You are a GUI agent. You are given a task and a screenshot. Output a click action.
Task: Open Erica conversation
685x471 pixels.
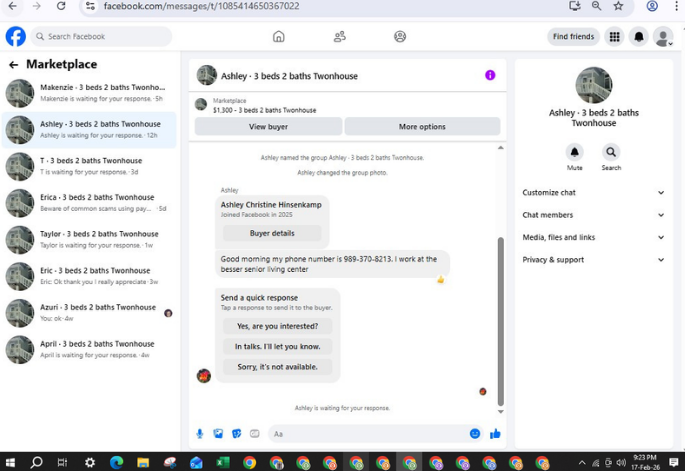pyautogui.click(x=89, y=203)
